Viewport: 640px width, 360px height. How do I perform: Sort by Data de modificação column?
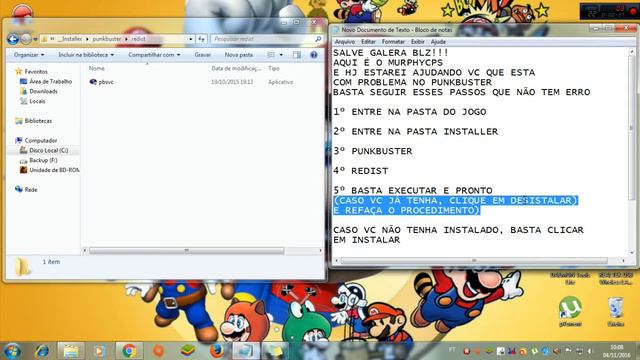pyautogui.click(x=236, y=69)
